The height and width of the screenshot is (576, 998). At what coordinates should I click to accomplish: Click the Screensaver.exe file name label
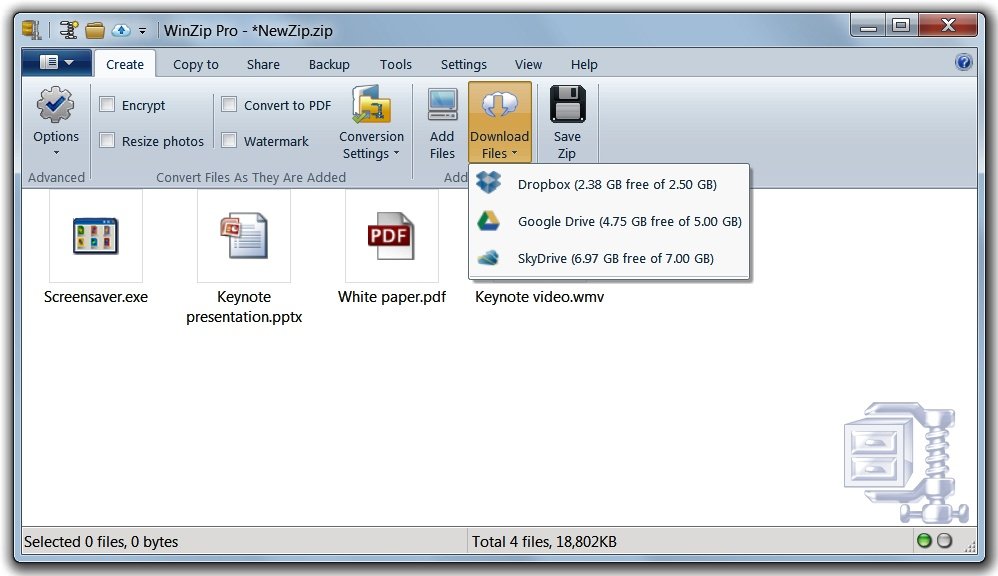pyautogui.click(x=95, y=297)
